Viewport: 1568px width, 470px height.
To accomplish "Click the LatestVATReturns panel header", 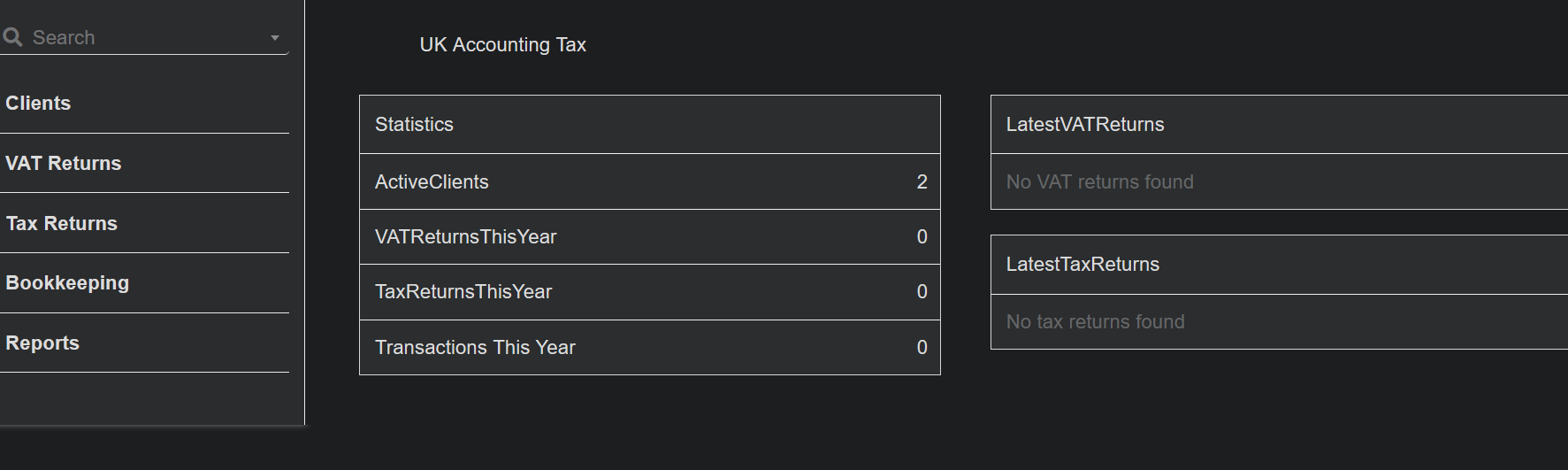I will pyautogui.click(x=1085, y=125).
